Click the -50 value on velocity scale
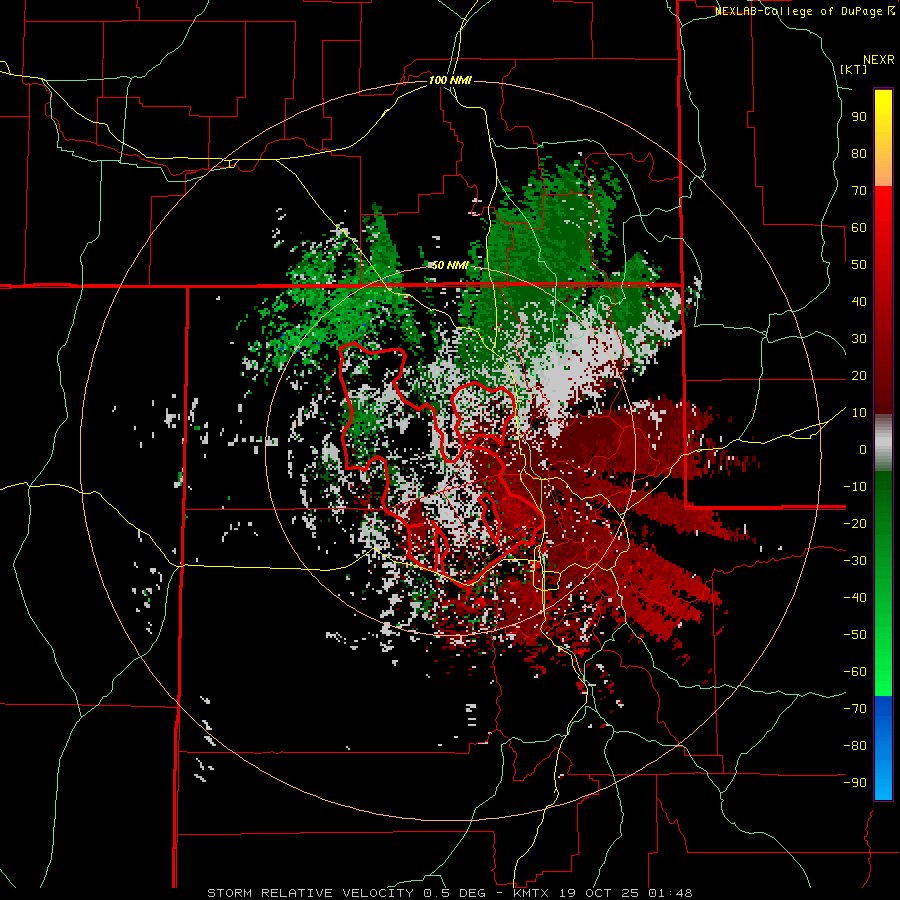The height and width of the screenshot is (900, 900). click(x=855, y=635)
